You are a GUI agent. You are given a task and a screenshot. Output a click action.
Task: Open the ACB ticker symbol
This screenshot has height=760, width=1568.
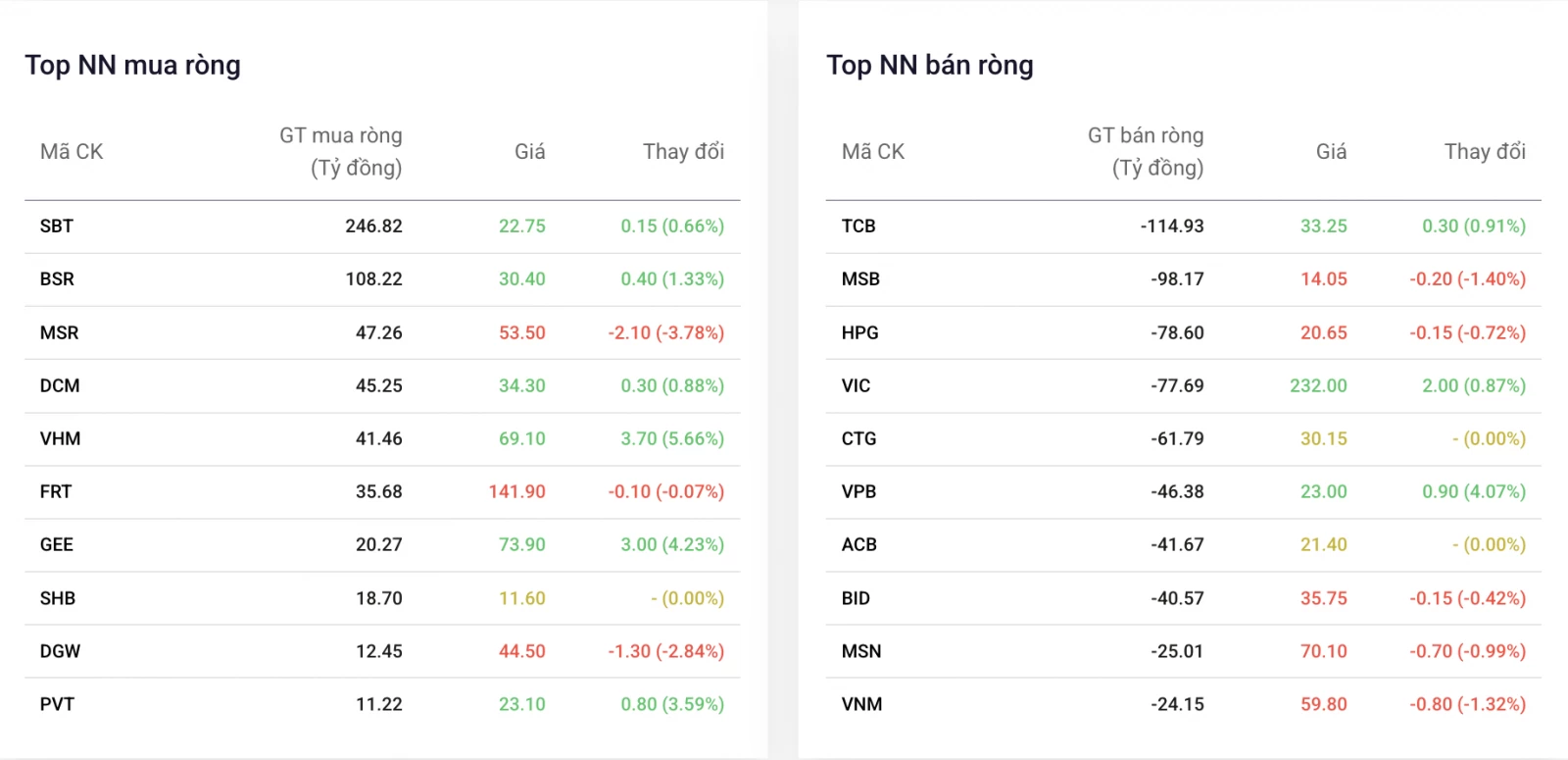click(858, 544)
